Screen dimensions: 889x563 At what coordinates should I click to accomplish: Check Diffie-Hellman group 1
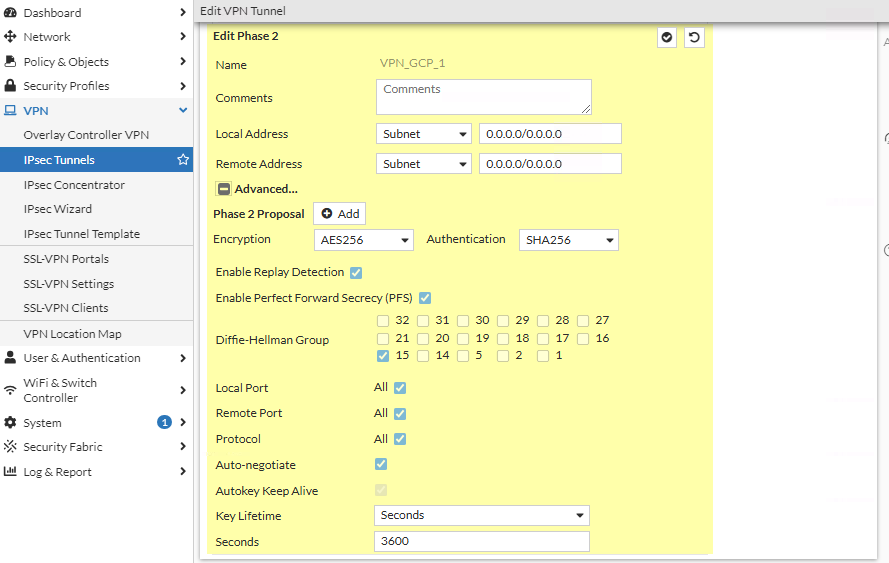pyautogui.click(x=543, y=356)
